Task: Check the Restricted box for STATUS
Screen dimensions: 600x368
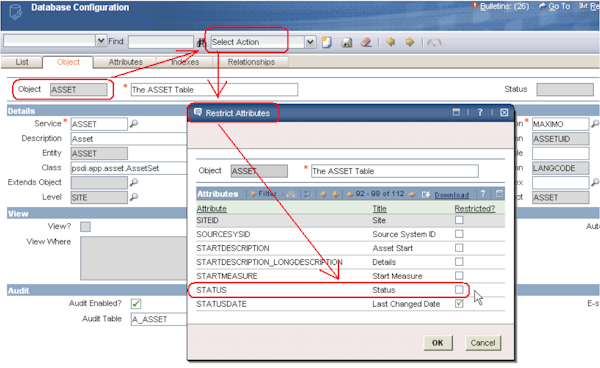Action: tap(459, 290)
